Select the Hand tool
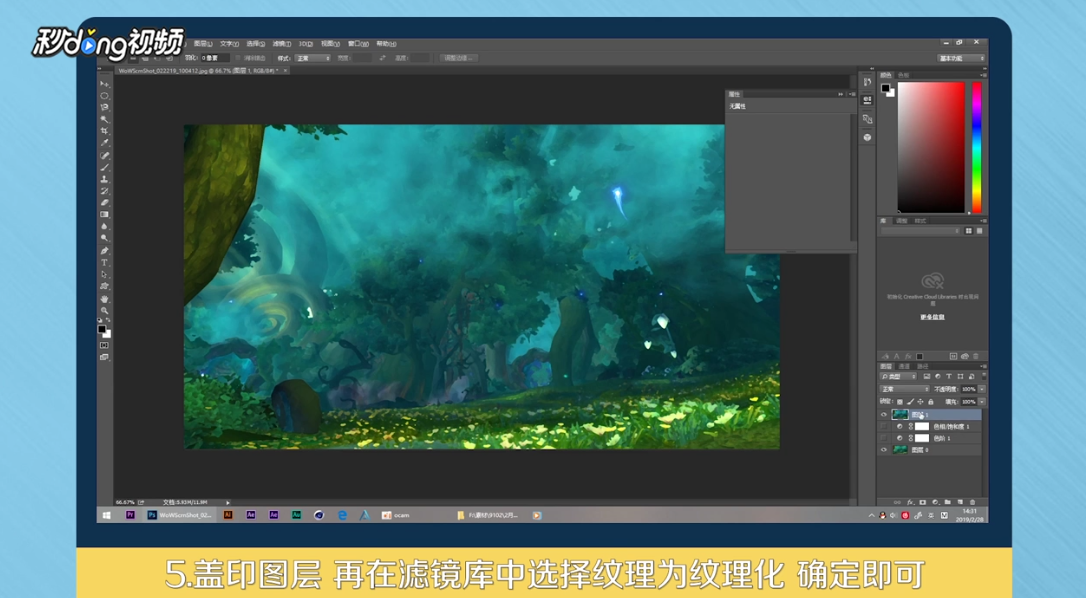Image resolution: width=1086 pixels, height=598 pixels. click(x=105, y=299)
